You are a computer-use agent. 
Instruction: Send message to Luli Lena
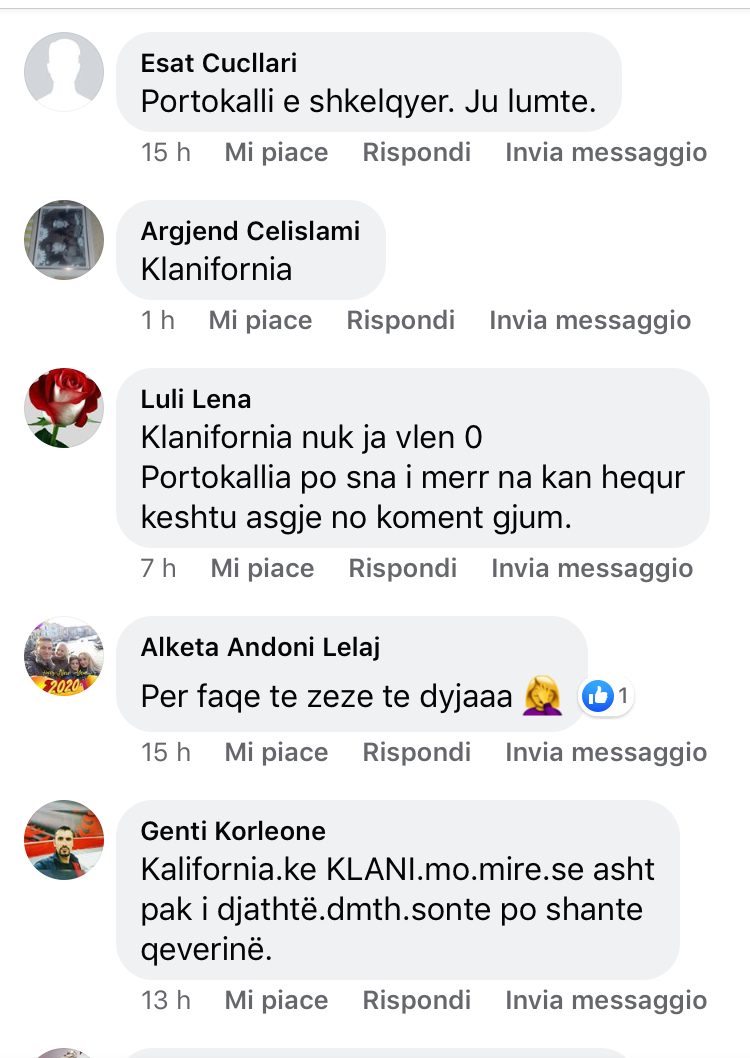[592, 569]
